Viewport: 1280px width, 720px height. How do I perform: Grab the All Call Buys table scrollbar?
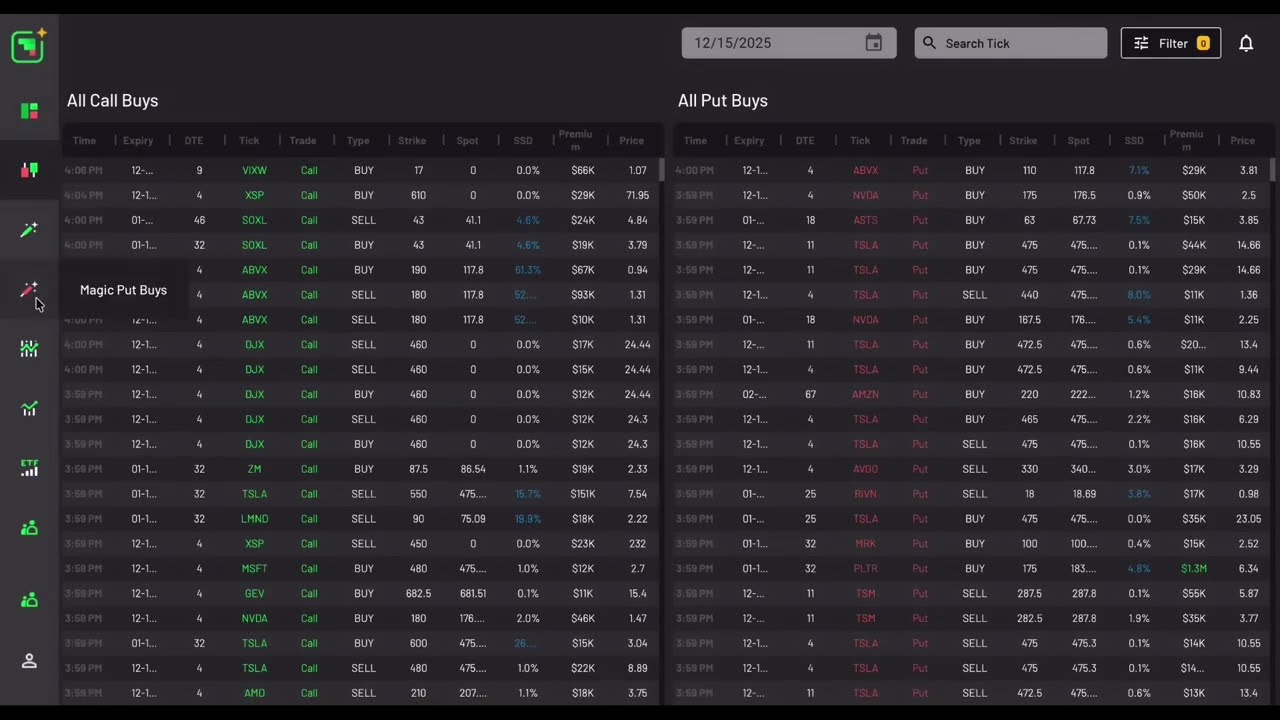tap(661, 170)
